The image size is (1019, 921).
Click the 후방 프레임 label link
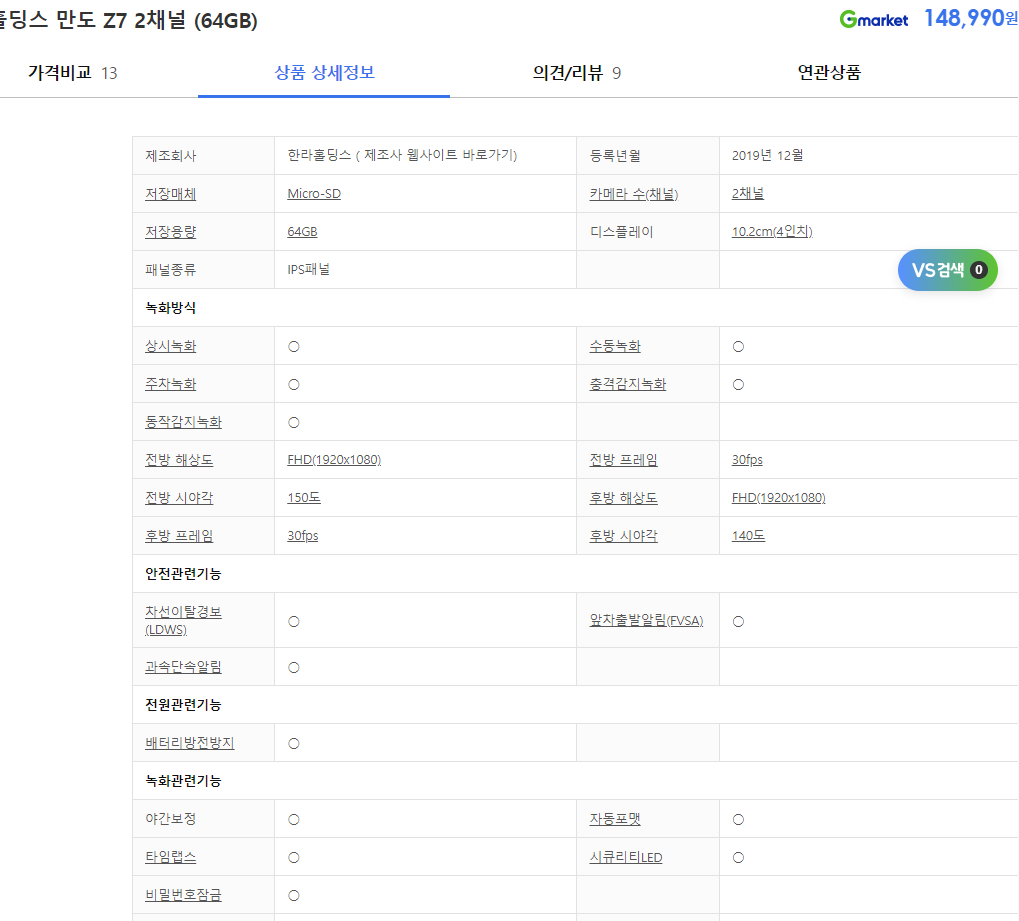click(x=179, y=536)
